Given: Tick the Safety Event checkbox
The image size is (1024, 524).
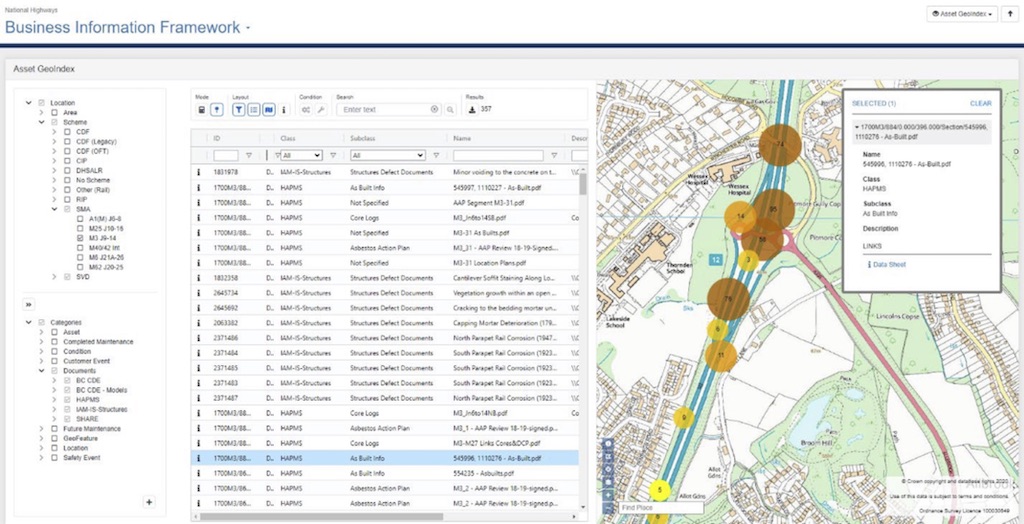Looking at the screenshot, I should pyautogui.click(x=54, y=458).
